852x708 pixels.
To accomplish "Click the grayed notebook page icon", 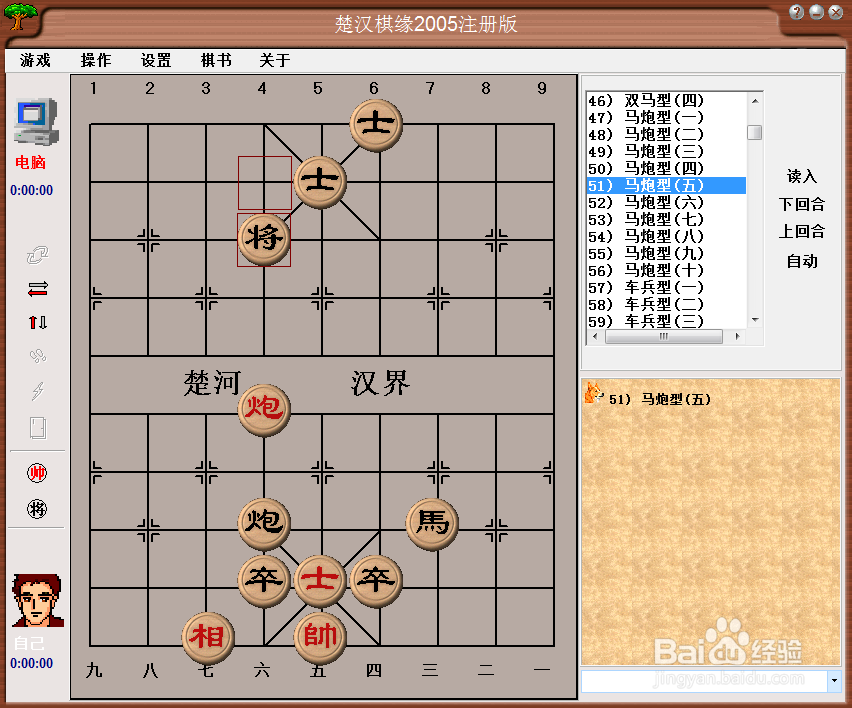I will point(37,428).
